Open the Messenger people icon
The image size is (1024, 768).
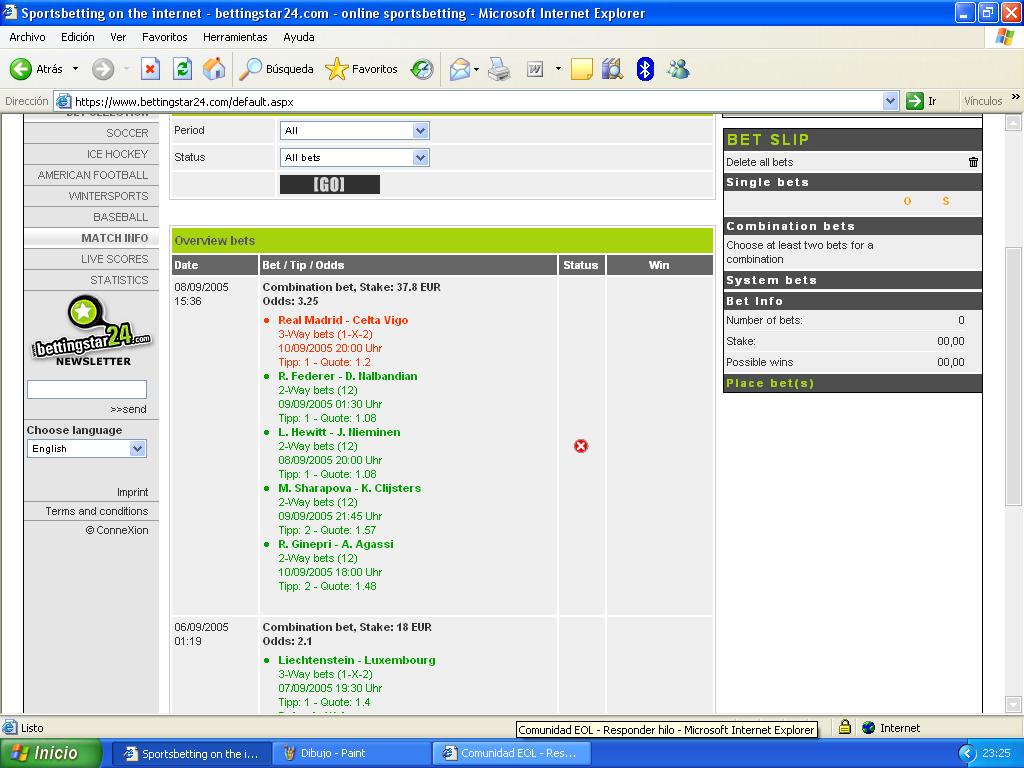pyautogui.click(x=679, y=69)
